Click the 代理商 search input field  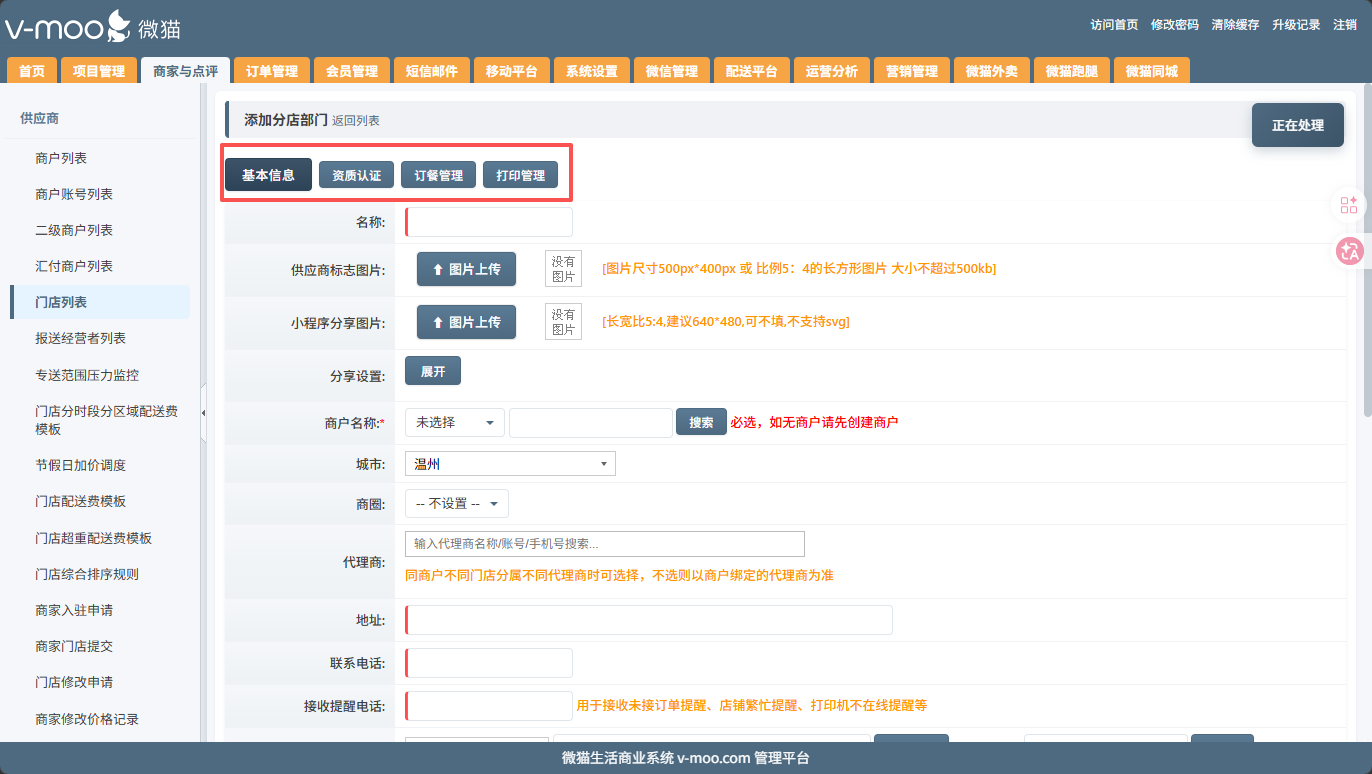(x=604, y=544)
